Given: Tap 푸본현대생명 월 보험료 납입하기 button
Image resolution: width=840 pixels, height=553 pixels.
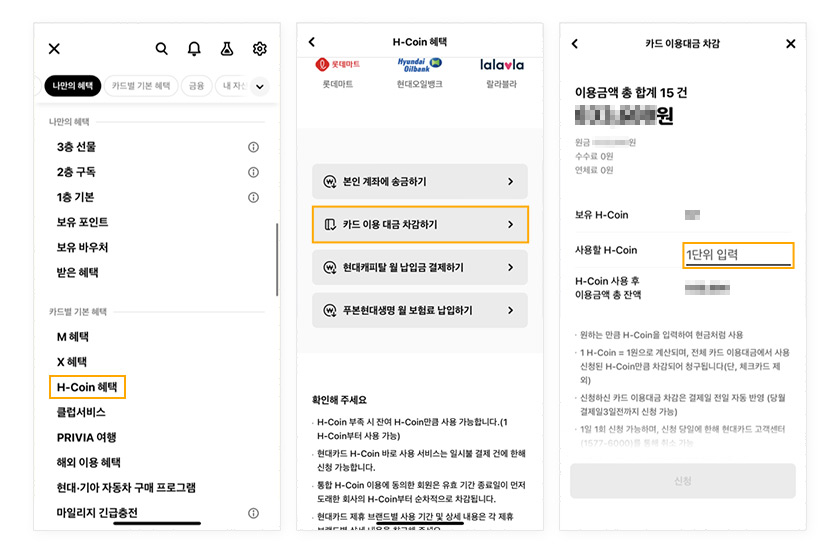Looking at the screenshot, I should pyautogui.click(x=420, y=310).
